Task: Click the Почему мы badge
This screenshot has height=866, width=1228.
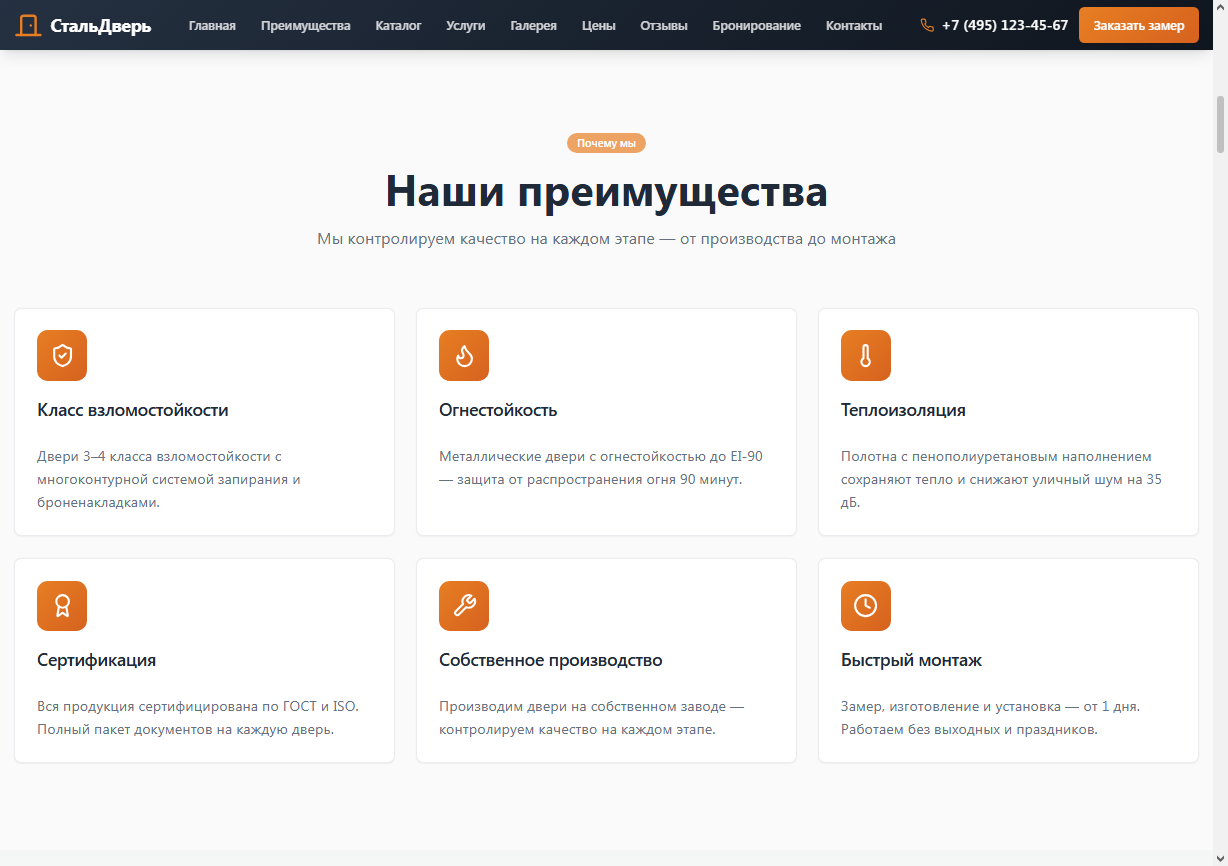Action: [606, 143]
